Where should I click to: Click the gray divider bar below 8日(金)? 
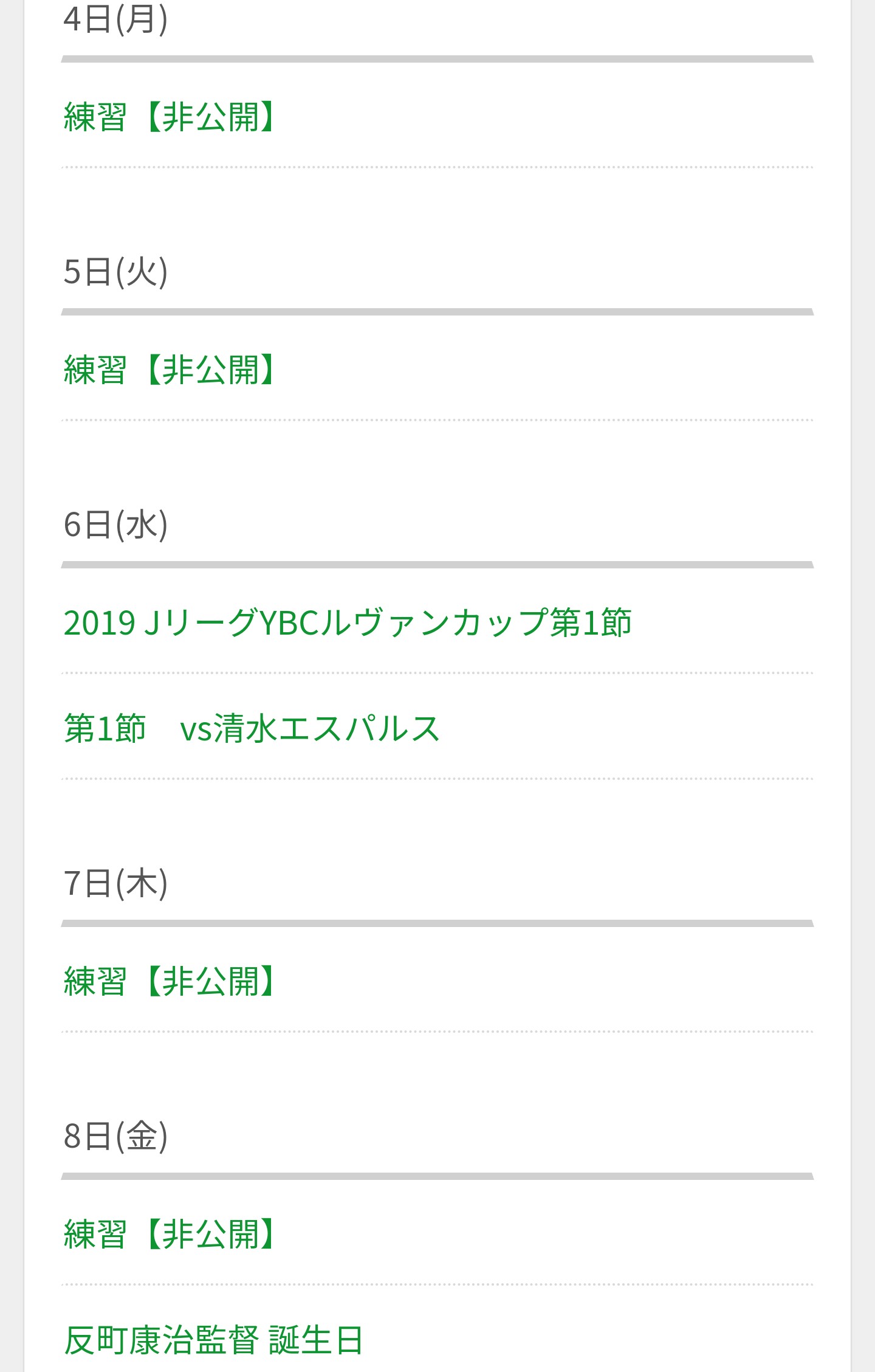click(x=437, y=1176)
